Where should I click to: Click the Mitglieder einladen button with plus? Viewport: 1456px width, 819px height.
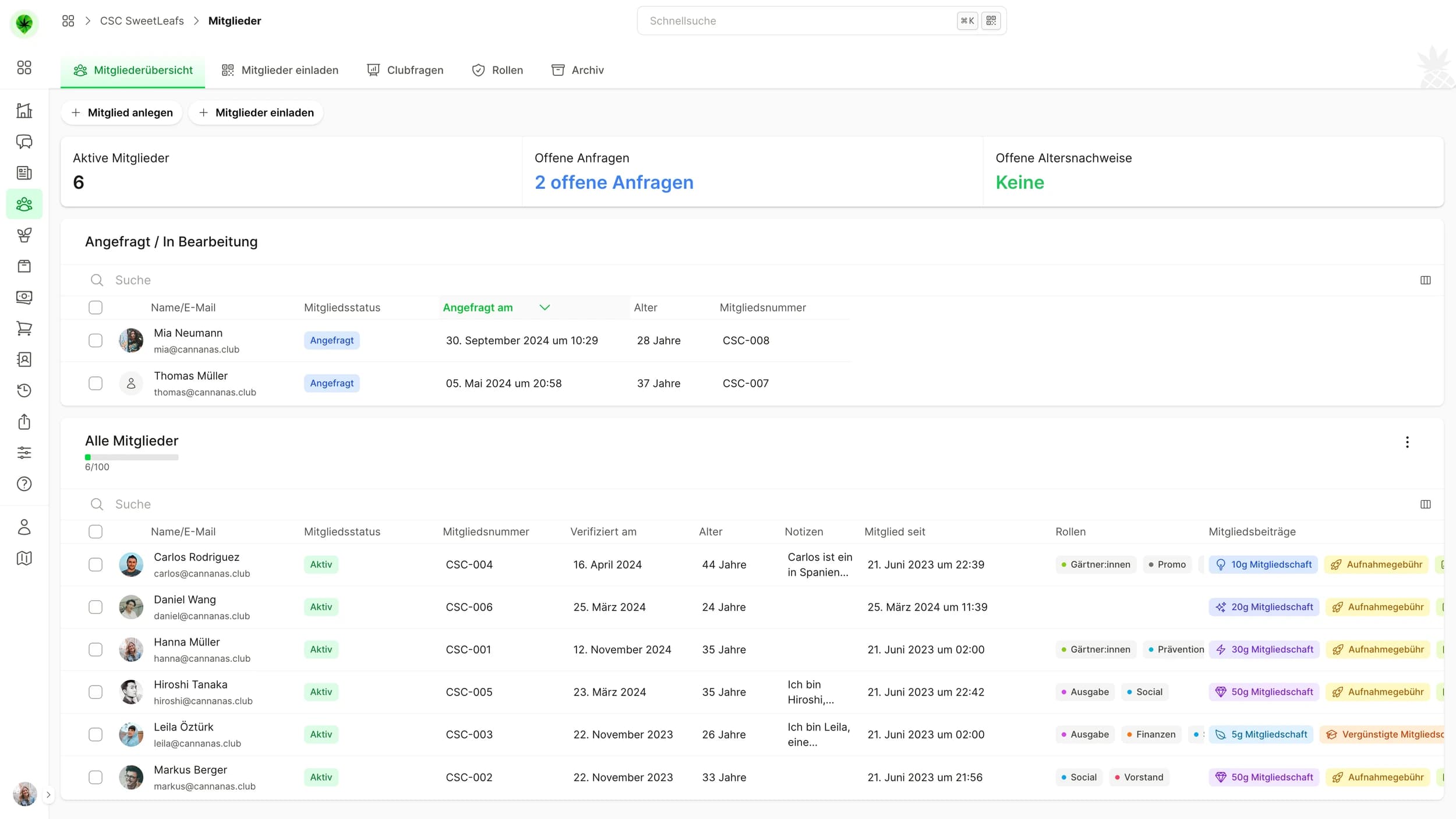(256, 112)
